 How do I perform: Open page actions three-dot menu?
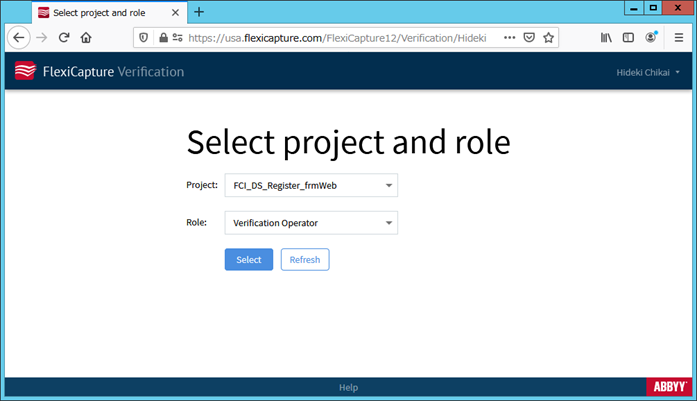coord(509,38)
